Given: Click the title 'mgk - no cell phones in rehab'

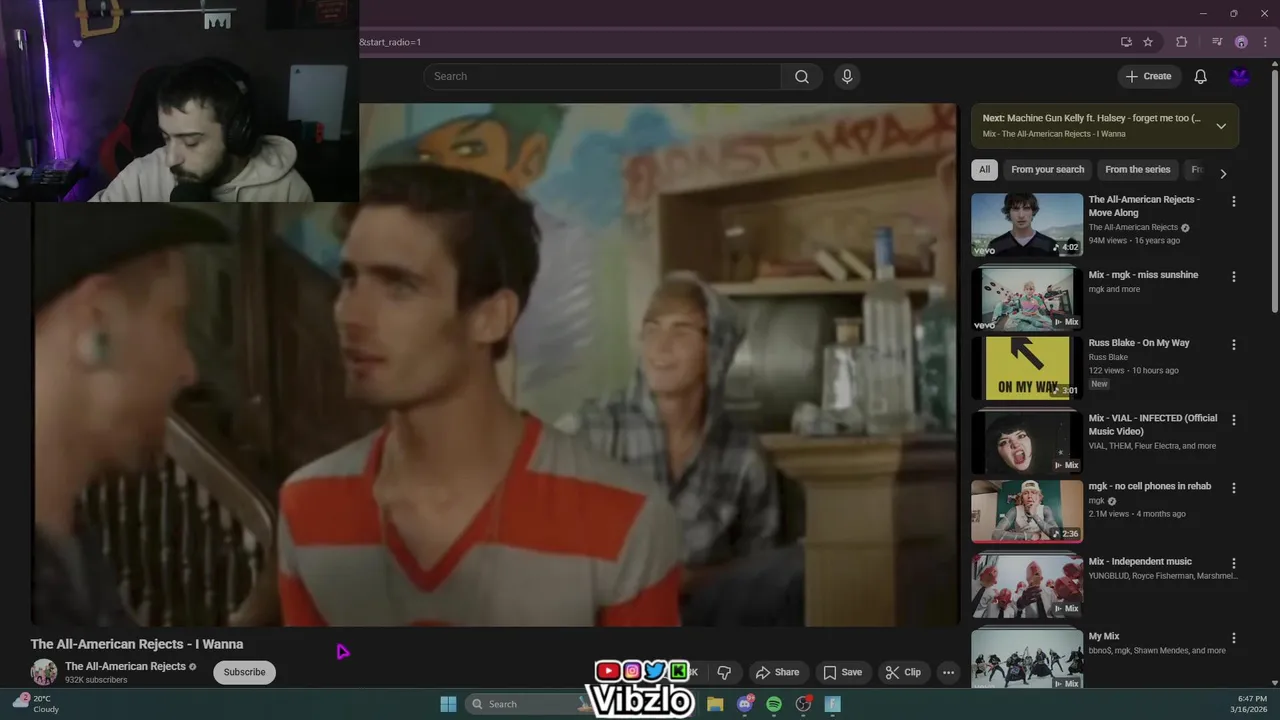Looking at the screenshot, I should [x=1149, y=486].
